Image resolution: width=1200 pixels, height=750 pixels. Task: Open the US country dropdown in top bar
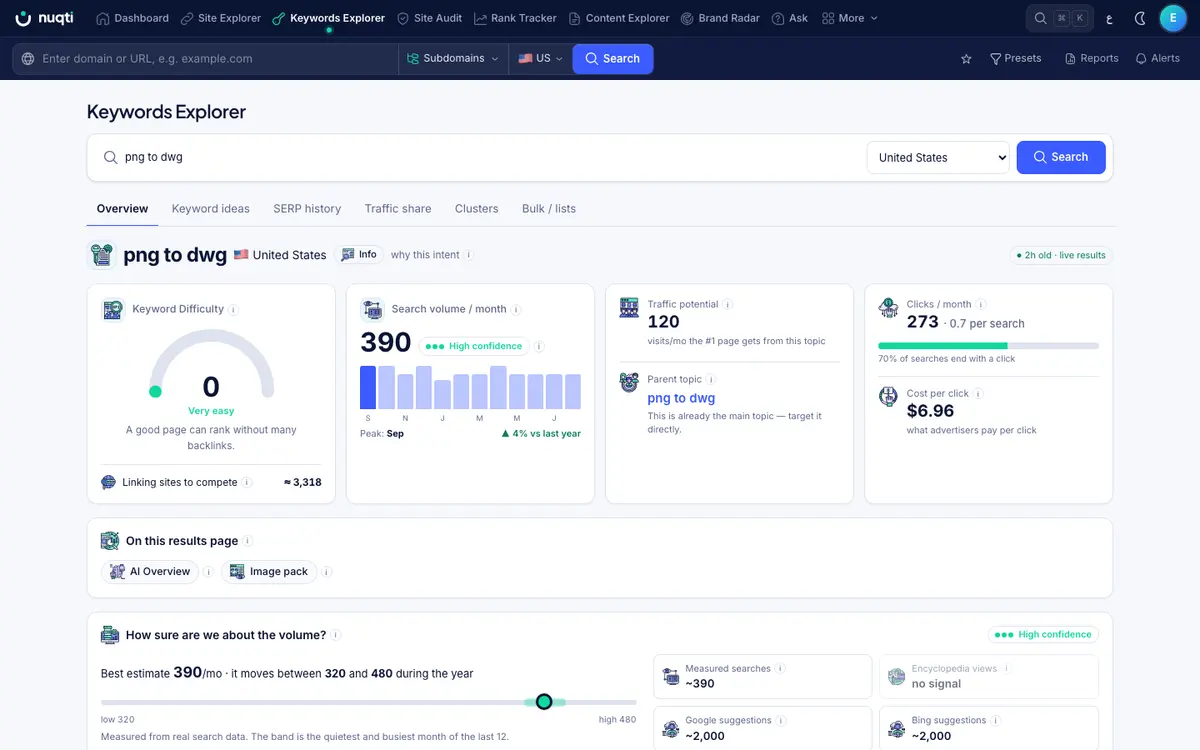540,59
